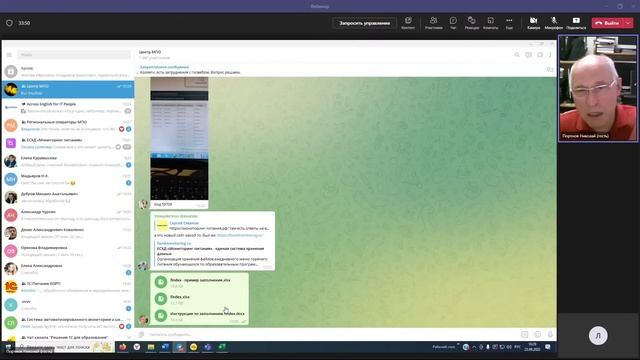The width and height of the screenshot is (640, 360).
Task: Click the red Leave call button
Action: pos(607,23)
